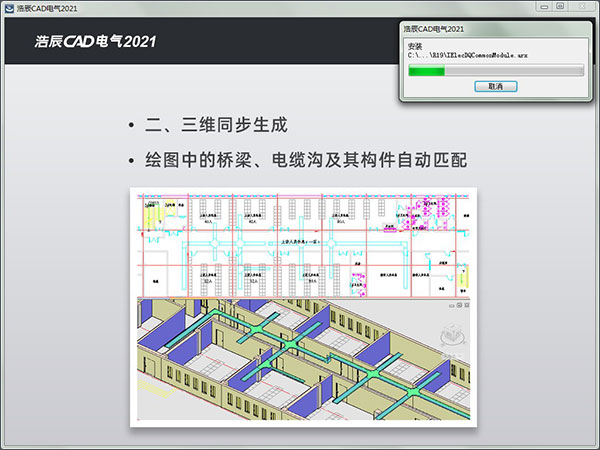Click the 浩辰CAD电气2021 progress dialog title
600x450 pixels.
(x=434, y=29)
